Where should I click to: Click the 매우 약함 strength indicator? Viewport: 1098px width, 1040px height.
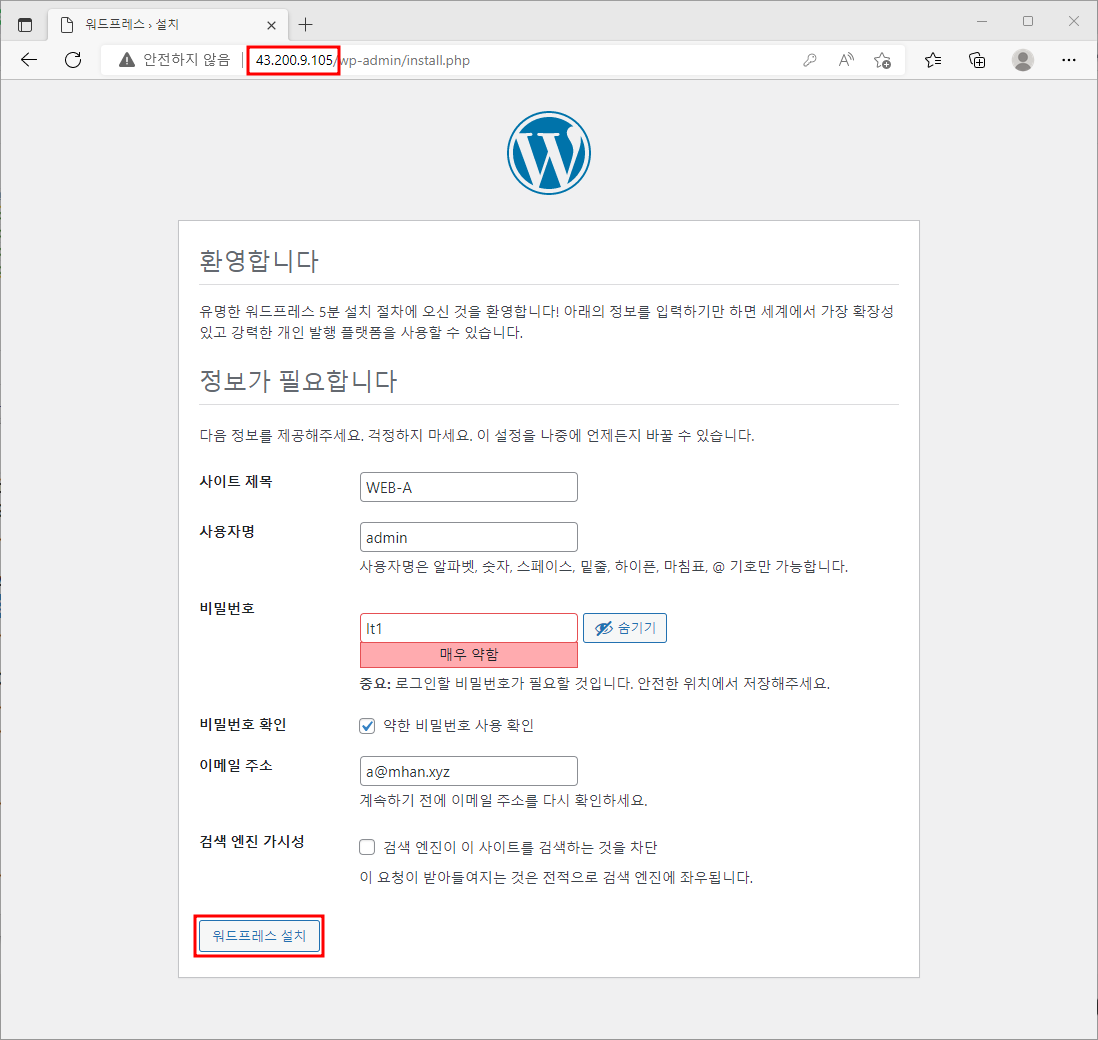pos(468,654)
